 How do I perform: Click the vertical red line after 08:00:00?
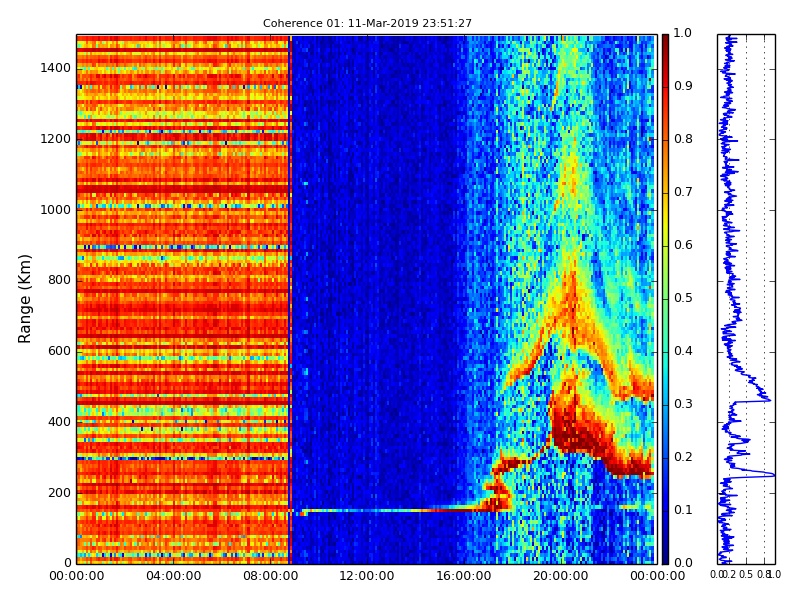[x=290, y=299]
